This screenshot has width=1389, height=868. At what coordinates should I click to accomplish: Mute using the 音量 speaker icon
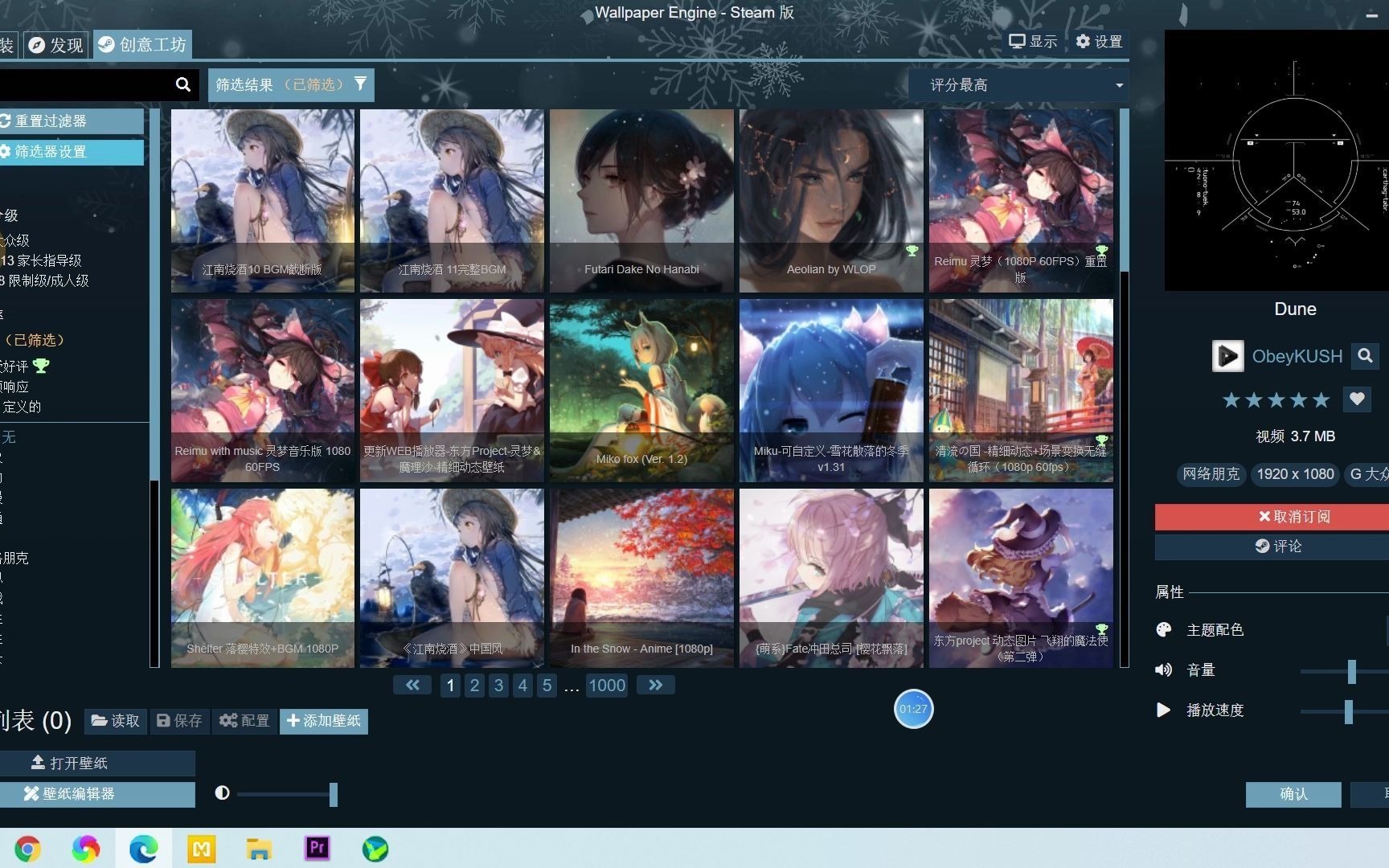coord(1163,669)
